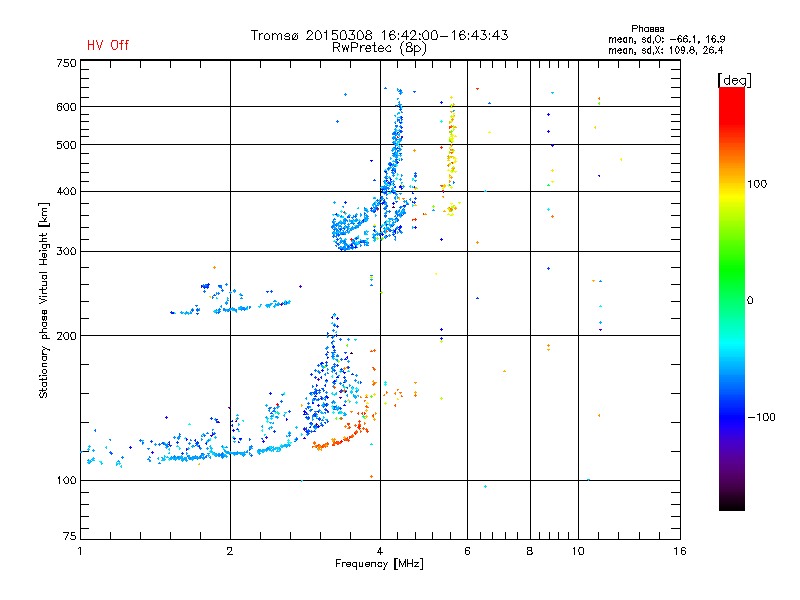The width and height of the screenshot is (800, 600).
Task: Click the colorbar tick label '-100'
Action: (761, 417)
